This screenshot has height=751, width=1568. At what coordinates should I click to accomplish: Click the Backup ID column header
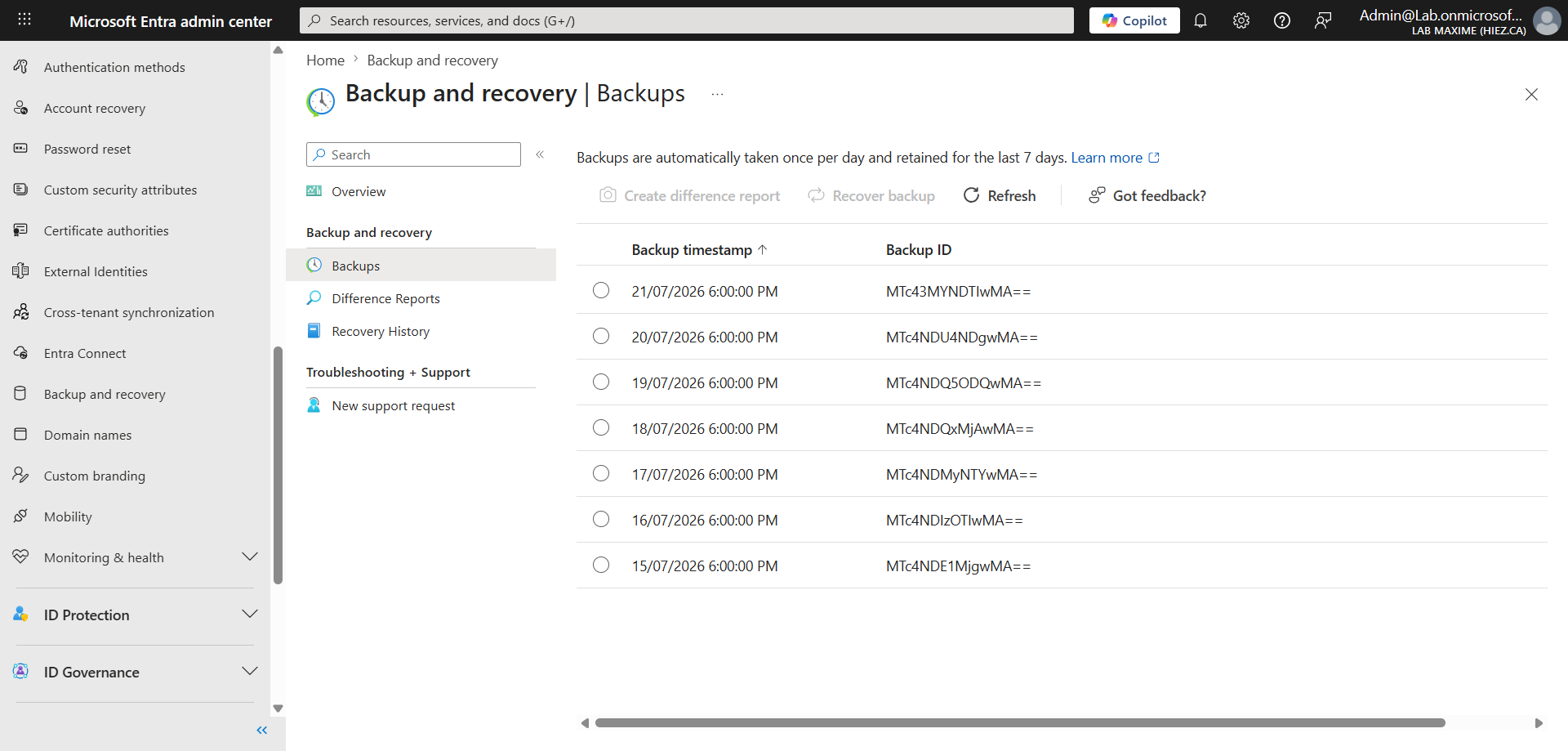919,250
